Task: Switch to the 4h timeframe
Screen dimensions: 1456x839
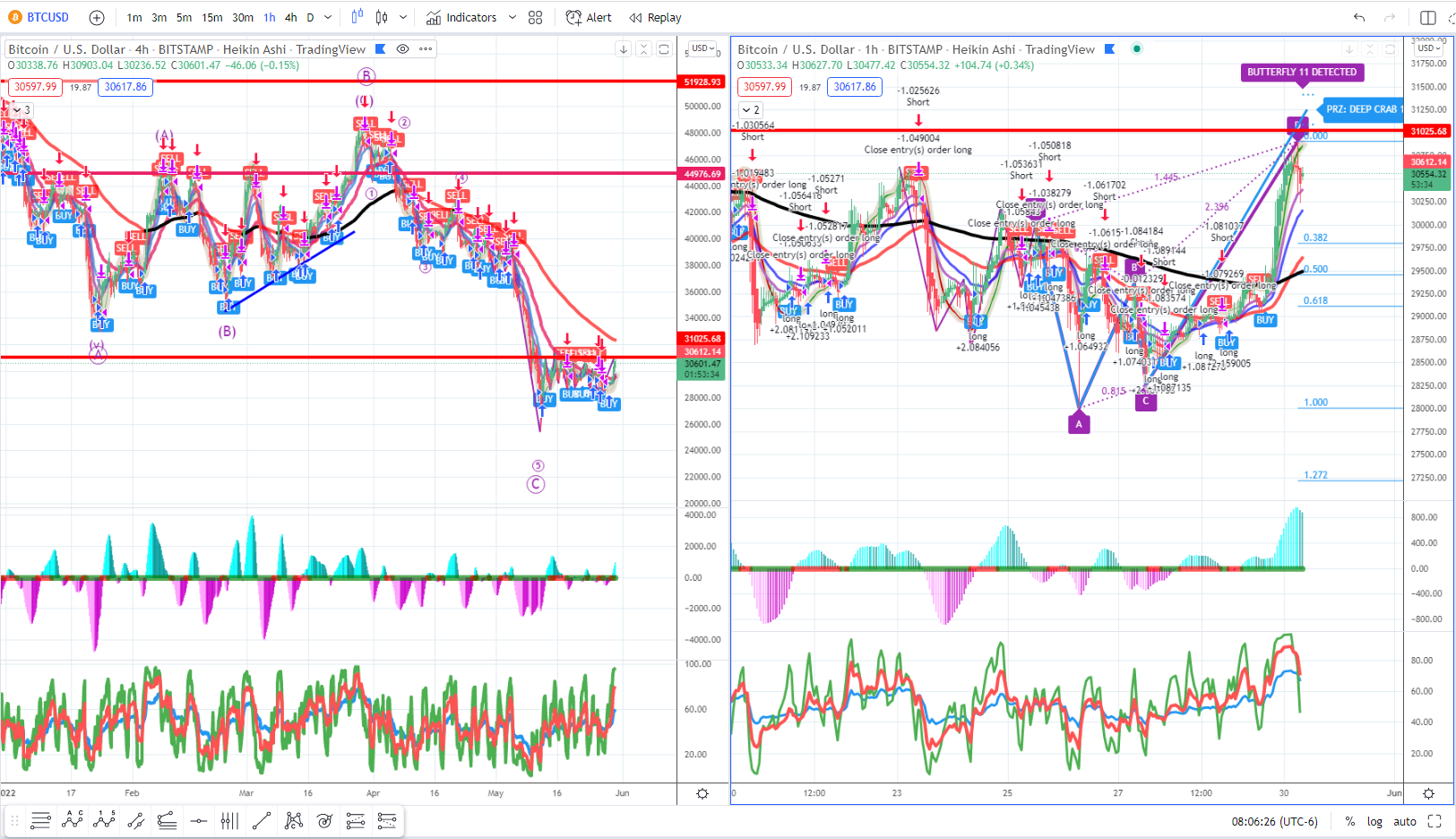Action: pyautogui.click(x=291, y=17)
